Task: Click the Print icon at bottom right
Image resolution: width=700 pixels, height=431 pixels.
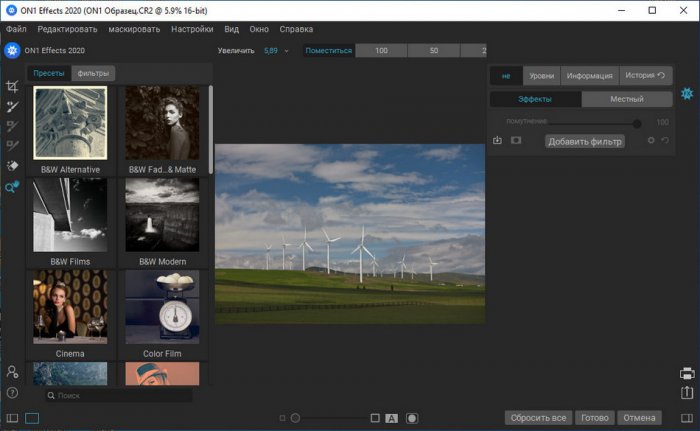Action: coord(687,373)
